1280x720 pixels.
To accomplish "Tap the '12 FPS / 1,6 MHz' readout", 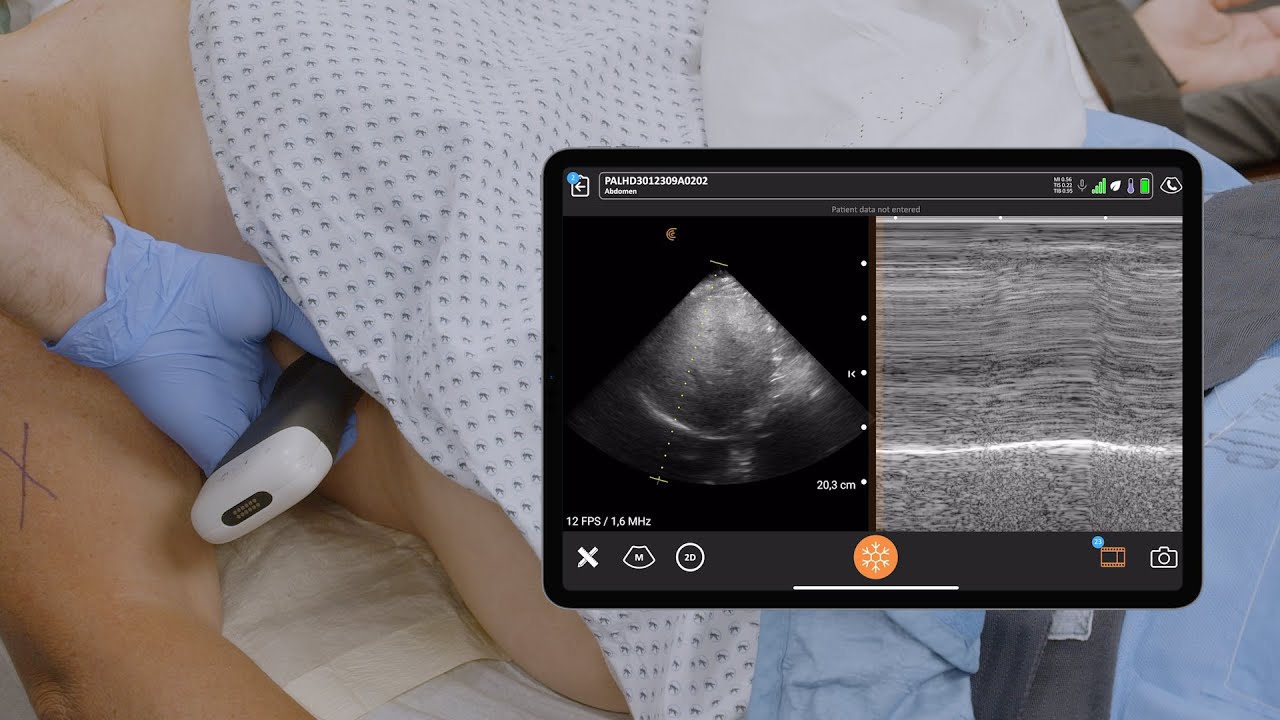I will (x=609, y=521).
